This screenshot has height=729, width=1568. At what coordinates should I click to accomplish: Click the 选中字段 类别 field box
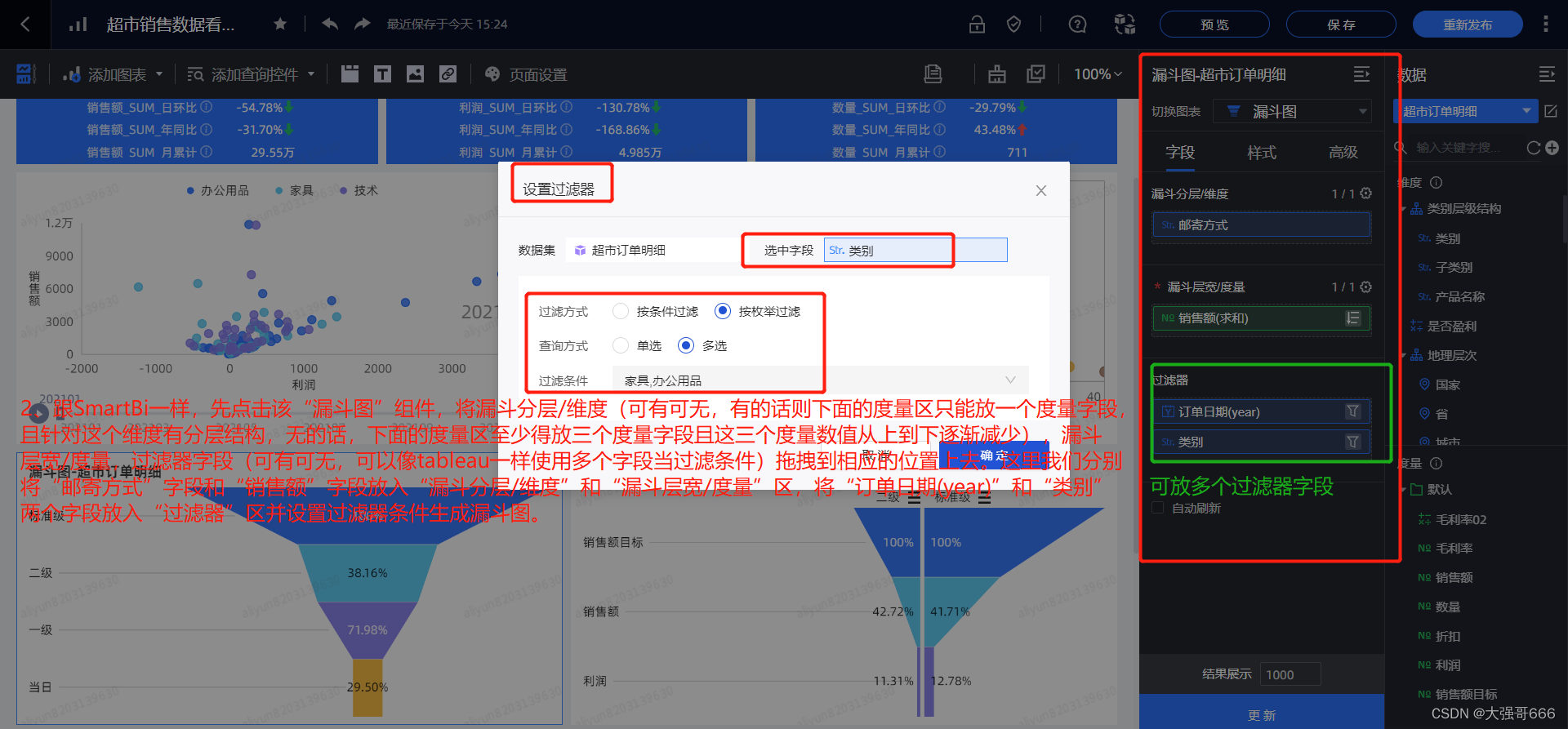pos(915,250)
